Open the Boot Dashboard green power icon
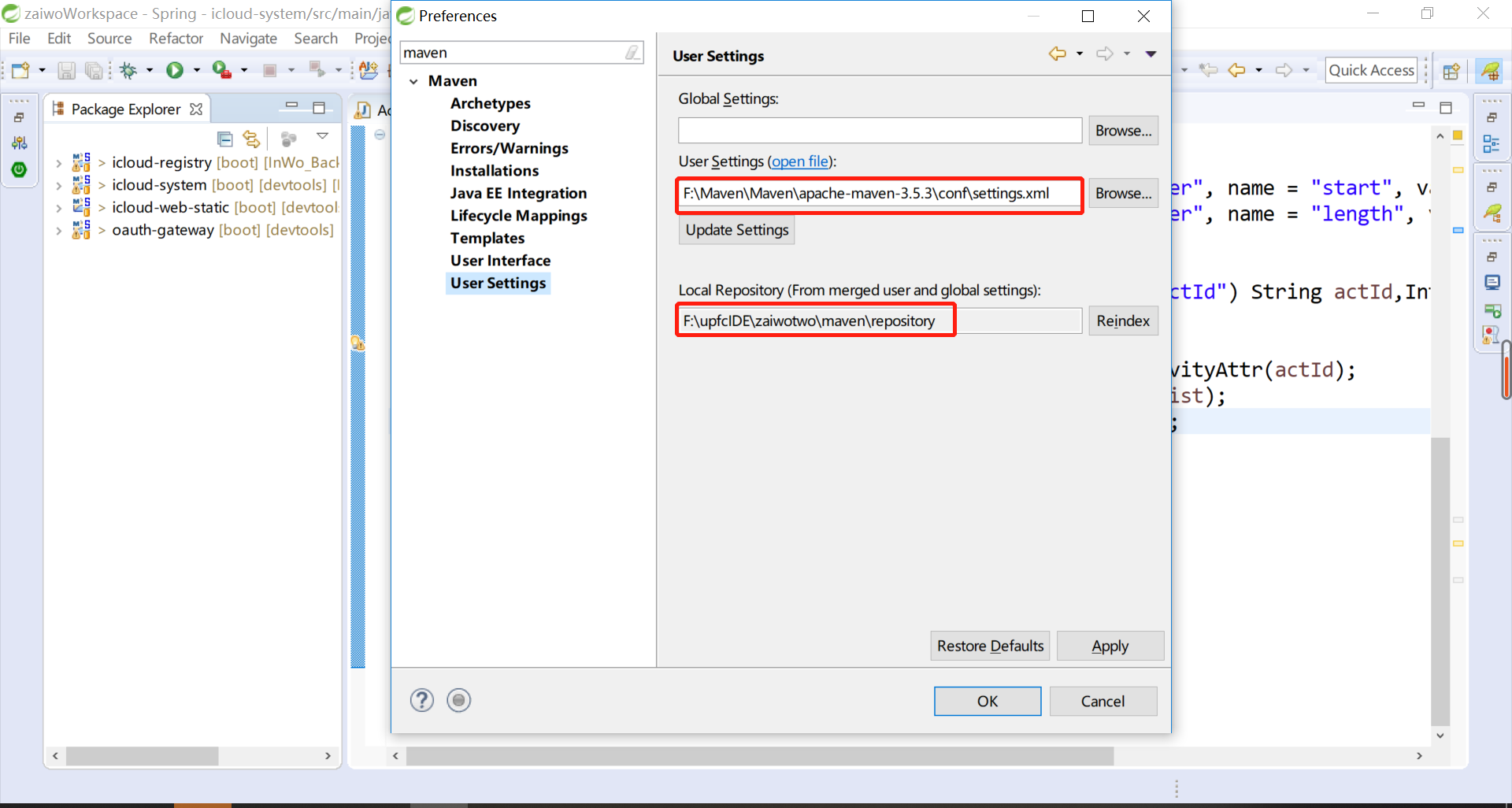The image size is (1512, 808). pyautogui.click(x=19, y=169)
